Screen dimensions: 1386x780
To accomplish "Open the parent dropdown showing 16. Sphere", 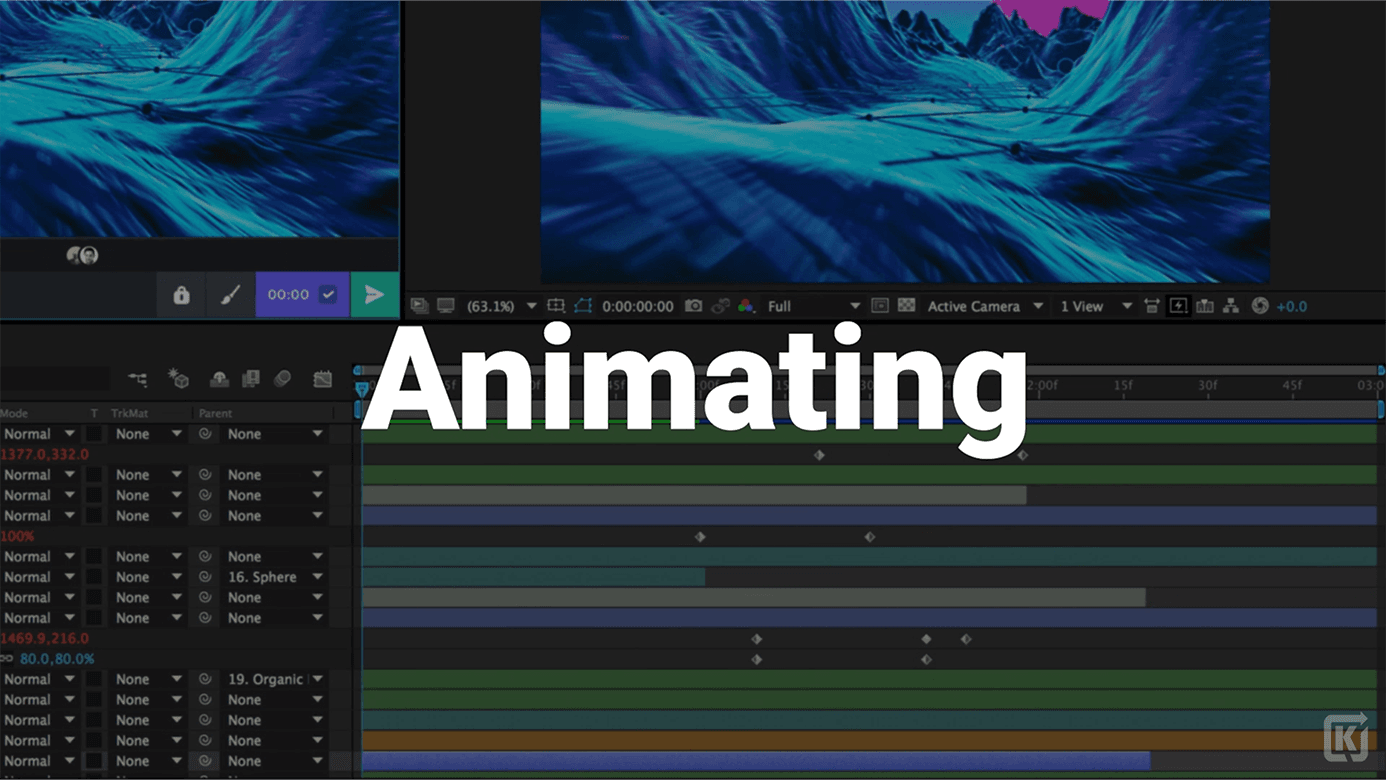I will click(275, 577).
